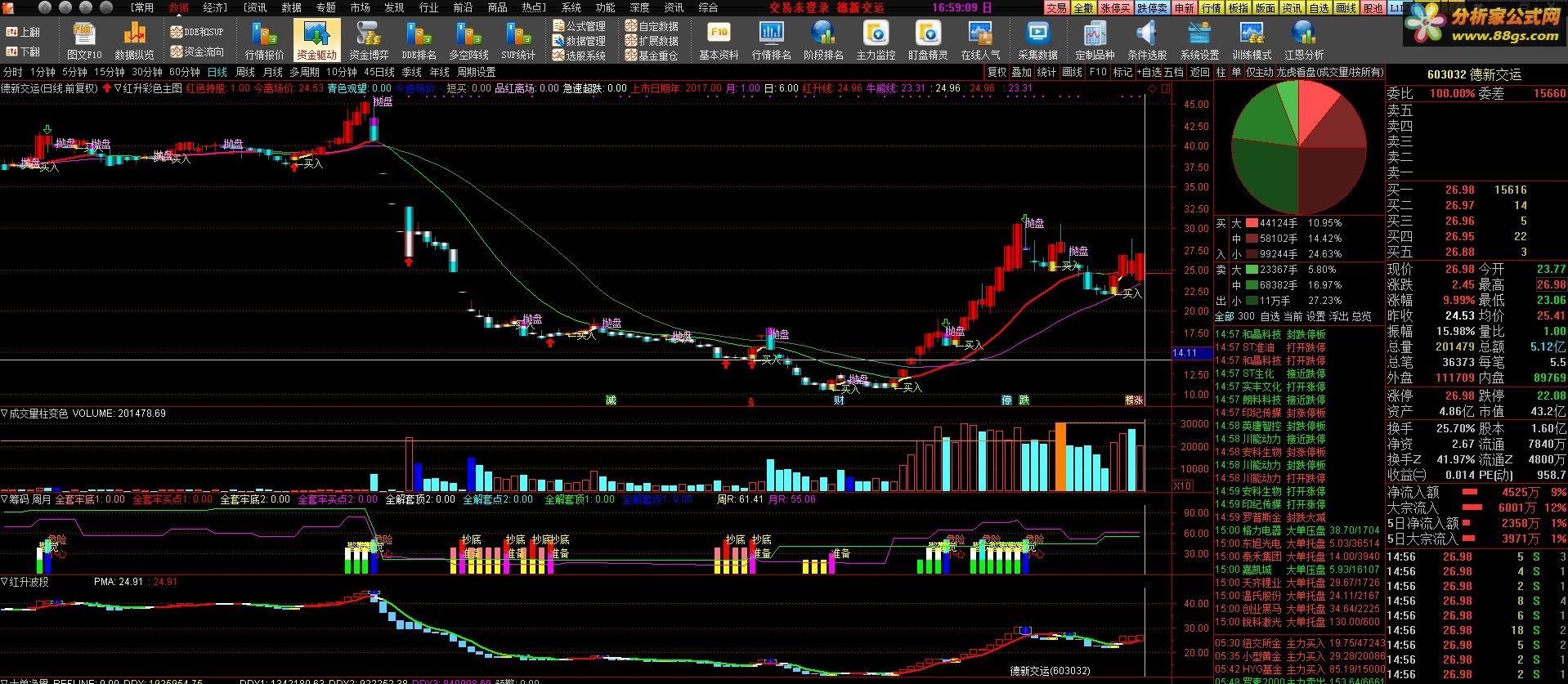Switch news filter to 300

[1246, 316]
